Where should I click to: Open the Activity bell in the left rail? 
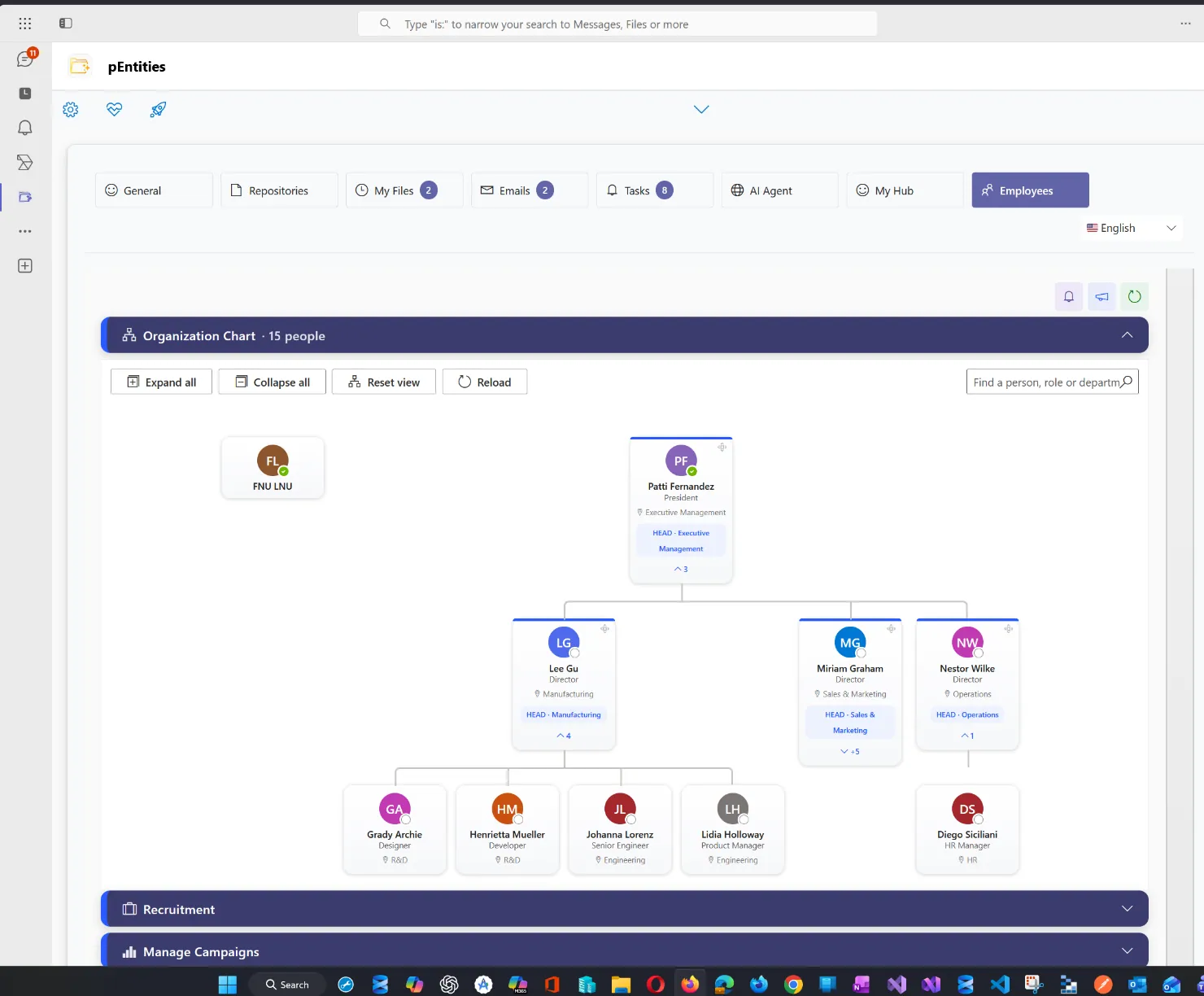coord(25,128)
